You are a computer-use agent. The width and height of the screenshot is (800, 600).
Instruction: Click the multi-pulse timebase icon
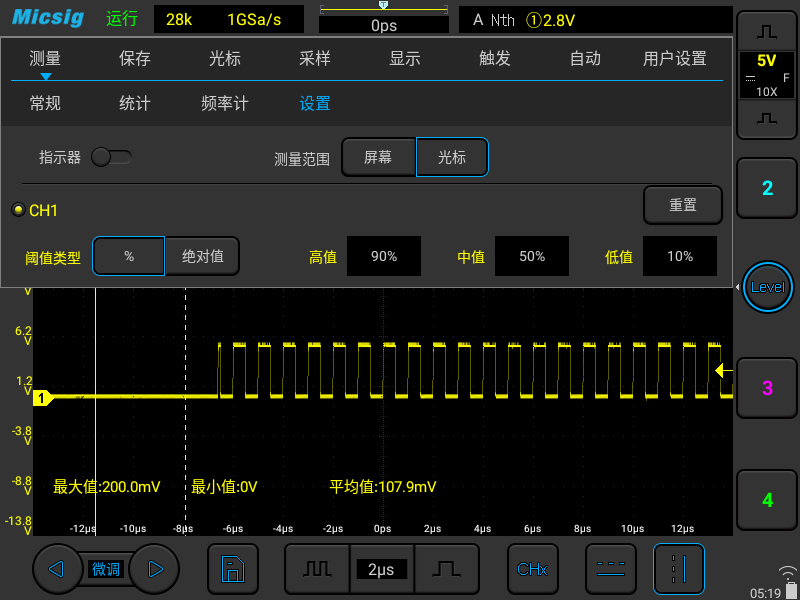coord(317,569)
